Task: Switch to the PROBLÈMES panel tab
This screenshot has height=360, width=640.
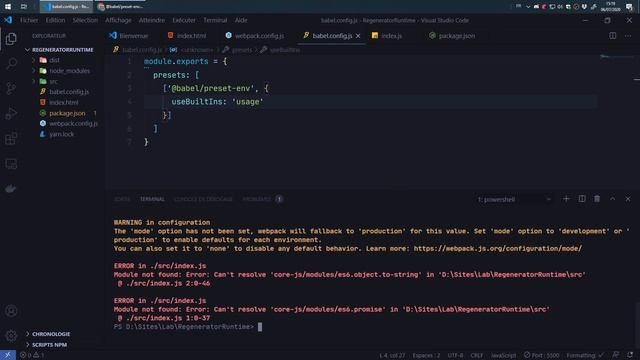Action: 262,199
